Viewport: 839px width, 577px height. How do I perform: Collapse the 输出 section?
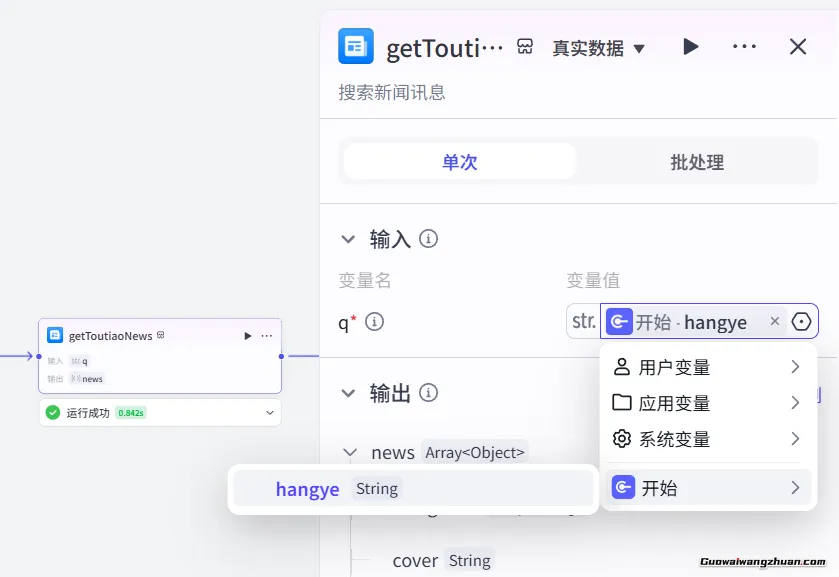coord(348,393)
